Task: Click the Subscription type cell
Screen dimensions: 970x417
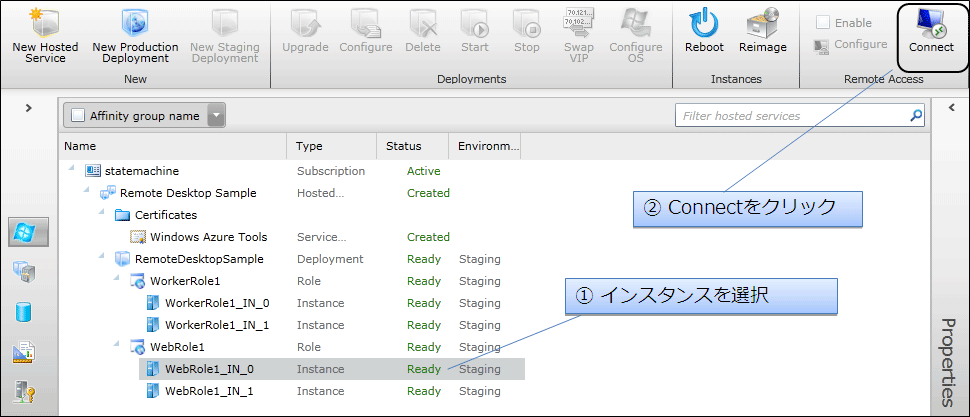Action: click(x=331, y=171)
